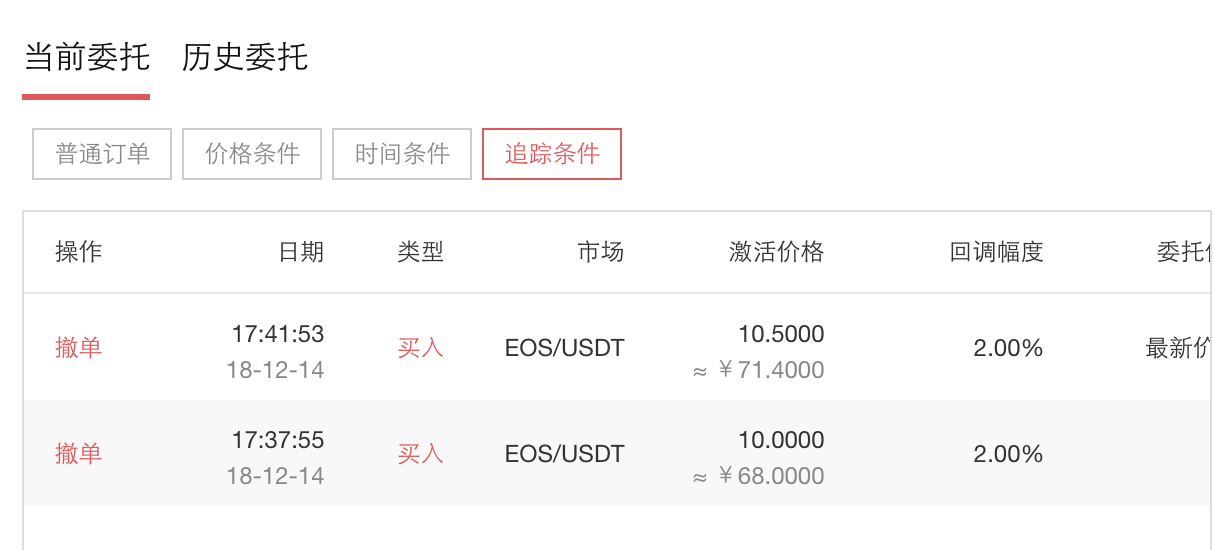Select the 追踪条件 filter button
The height and width of the screenshot is (550, 1214).
552,154
